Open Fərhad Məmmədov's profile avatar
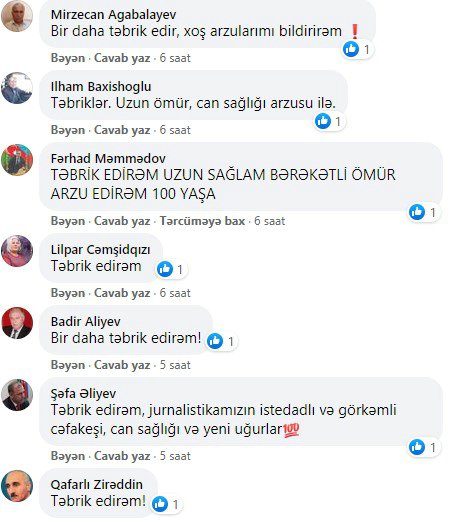This screenshot has height=521, width=467. pos(17,160)
